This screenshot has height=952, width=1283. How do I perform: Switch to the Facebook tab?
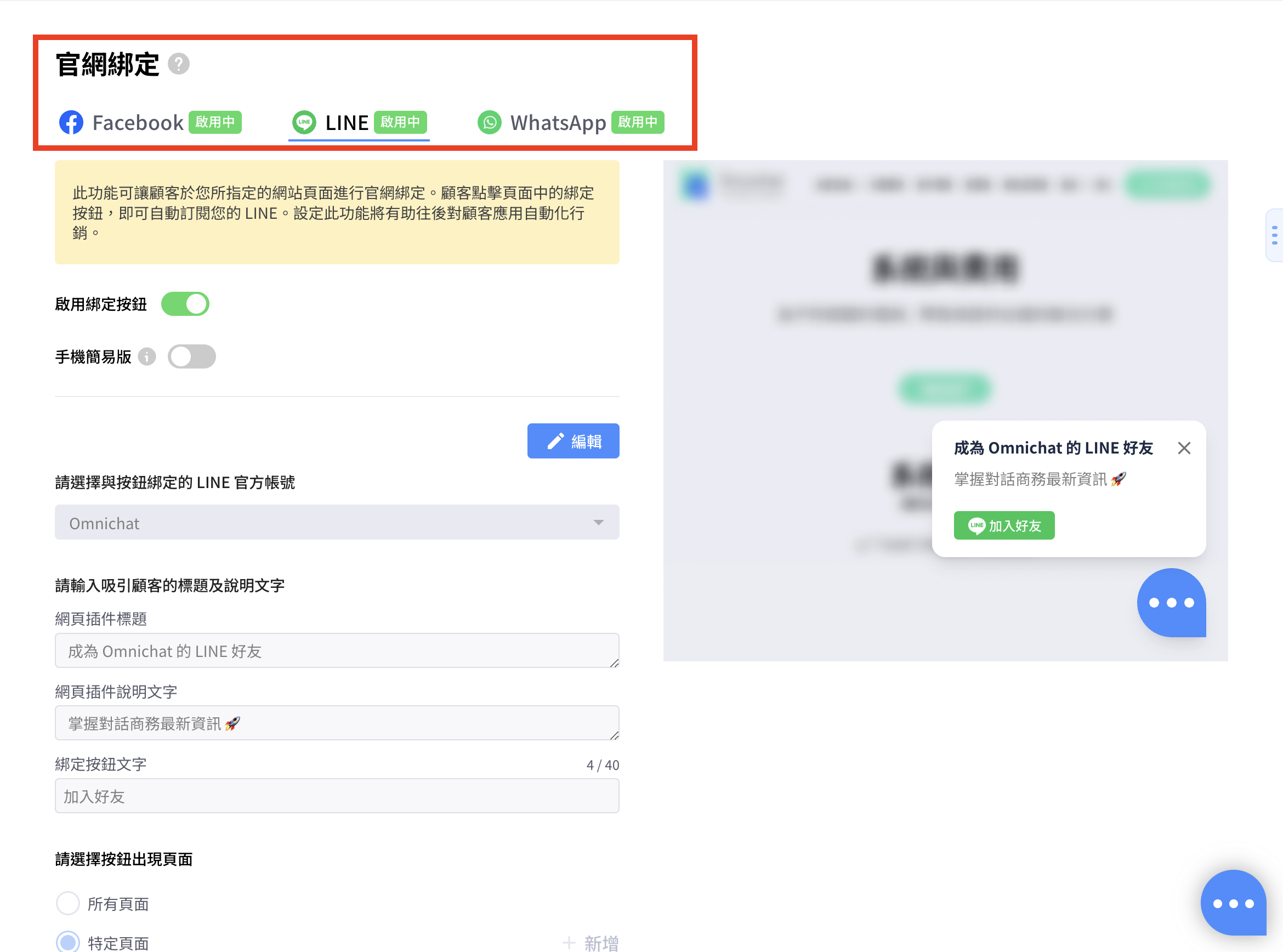pyautogui.click(x=138, y=122)
